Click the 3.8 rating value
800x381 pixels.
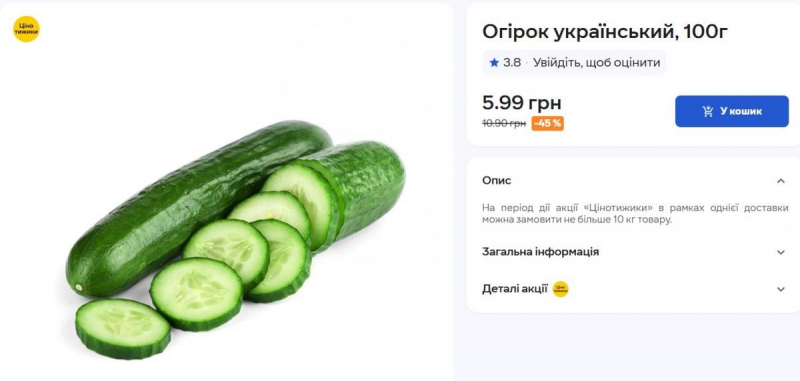[512, 63]
